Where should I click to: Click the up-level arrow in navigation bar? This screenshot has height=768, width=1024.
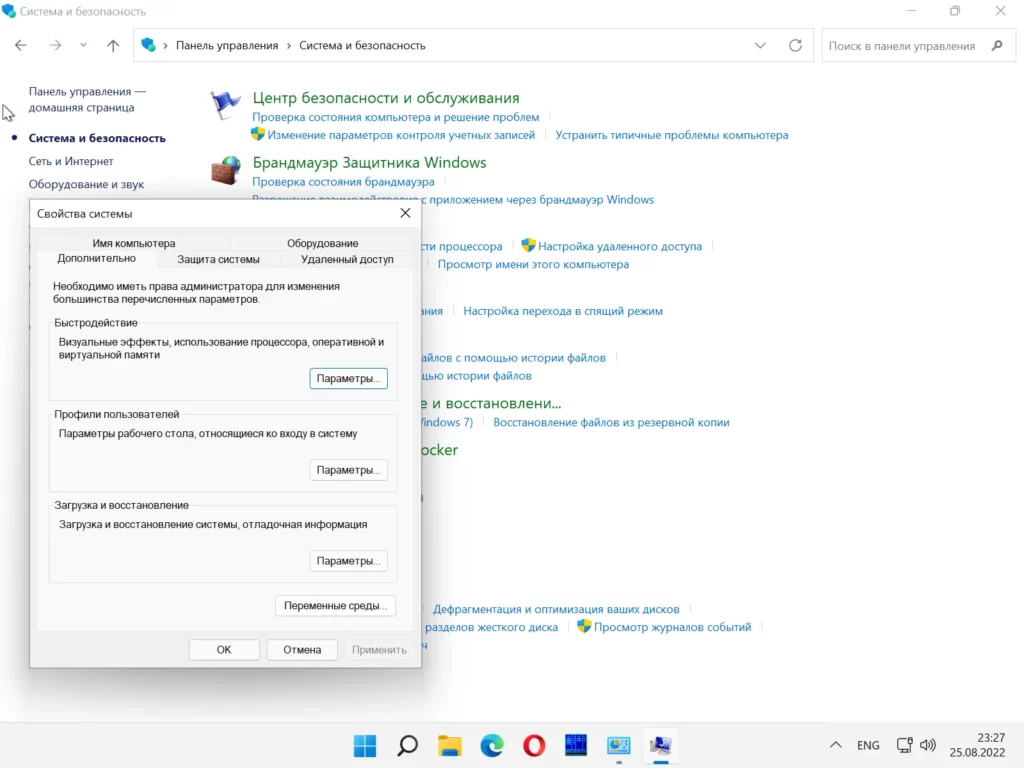113,45
